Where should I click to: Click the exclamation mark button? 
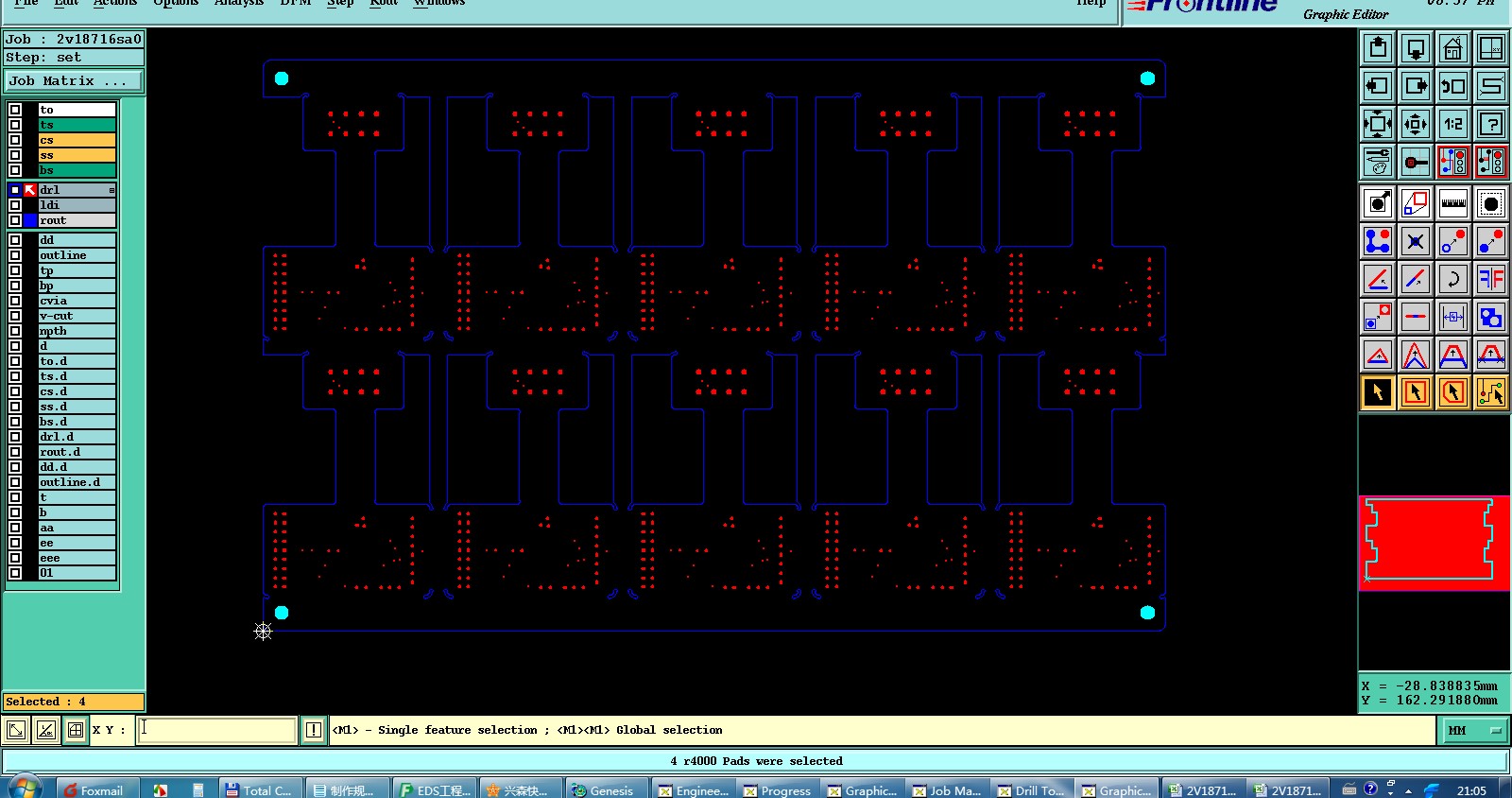click(x=313, y=730)
